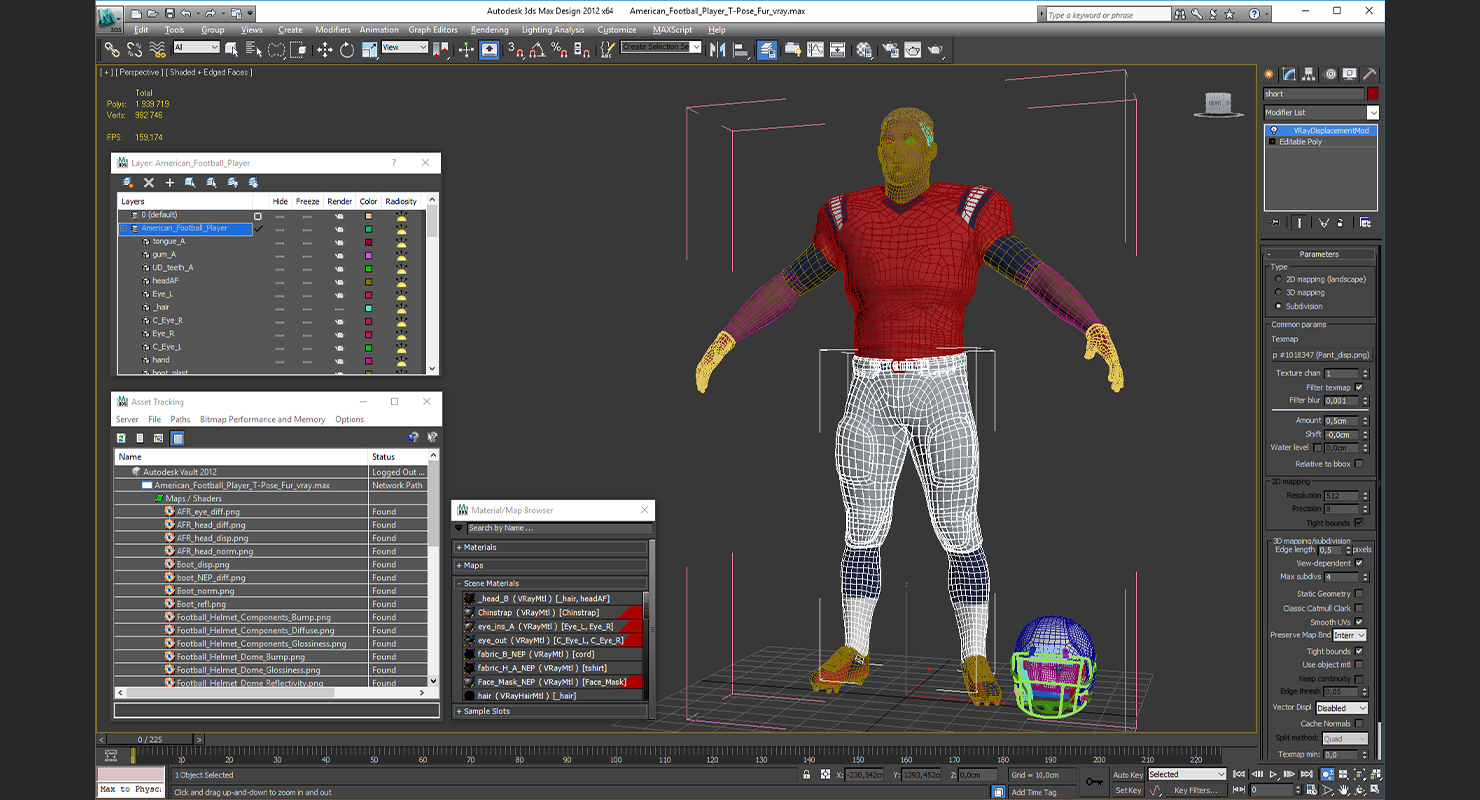1480x800 pixels.
Task: Open the Graph Editors menu
Action: 433,30
